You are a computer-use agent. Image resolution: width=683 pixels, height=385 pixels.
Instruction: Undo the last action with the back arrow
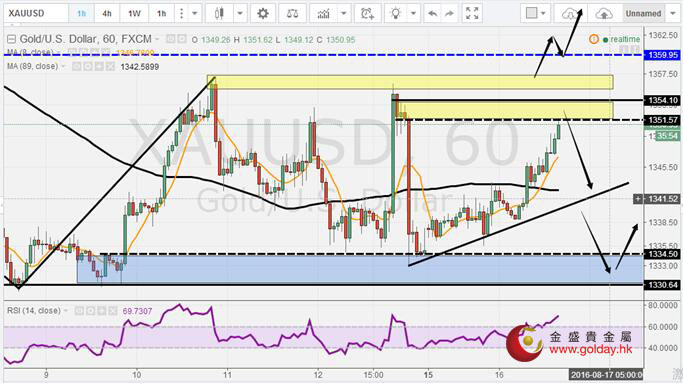point(433,14)
